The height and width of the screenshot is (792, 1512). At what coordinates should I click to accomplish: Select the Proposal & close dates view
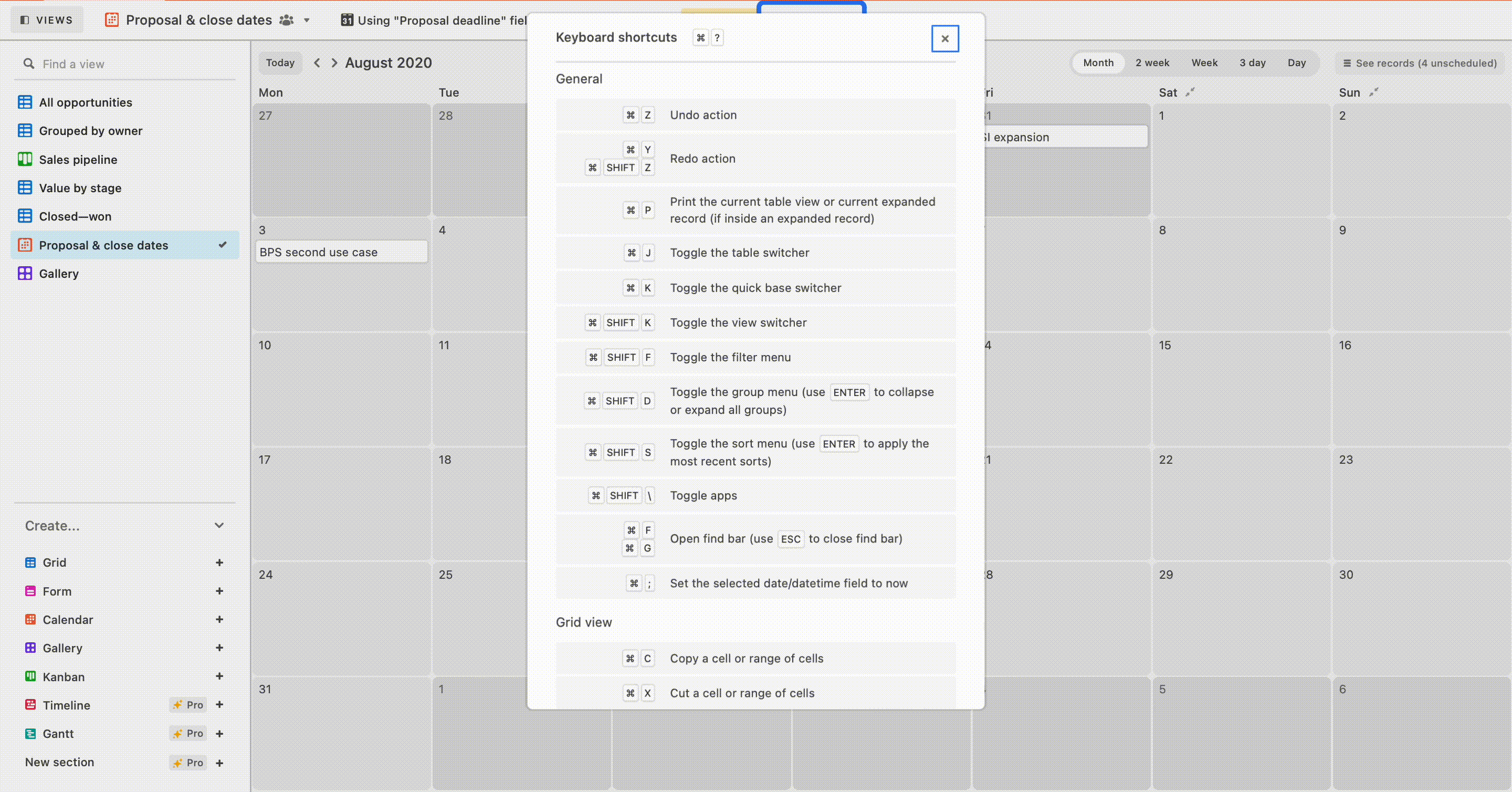coord(125,245)
